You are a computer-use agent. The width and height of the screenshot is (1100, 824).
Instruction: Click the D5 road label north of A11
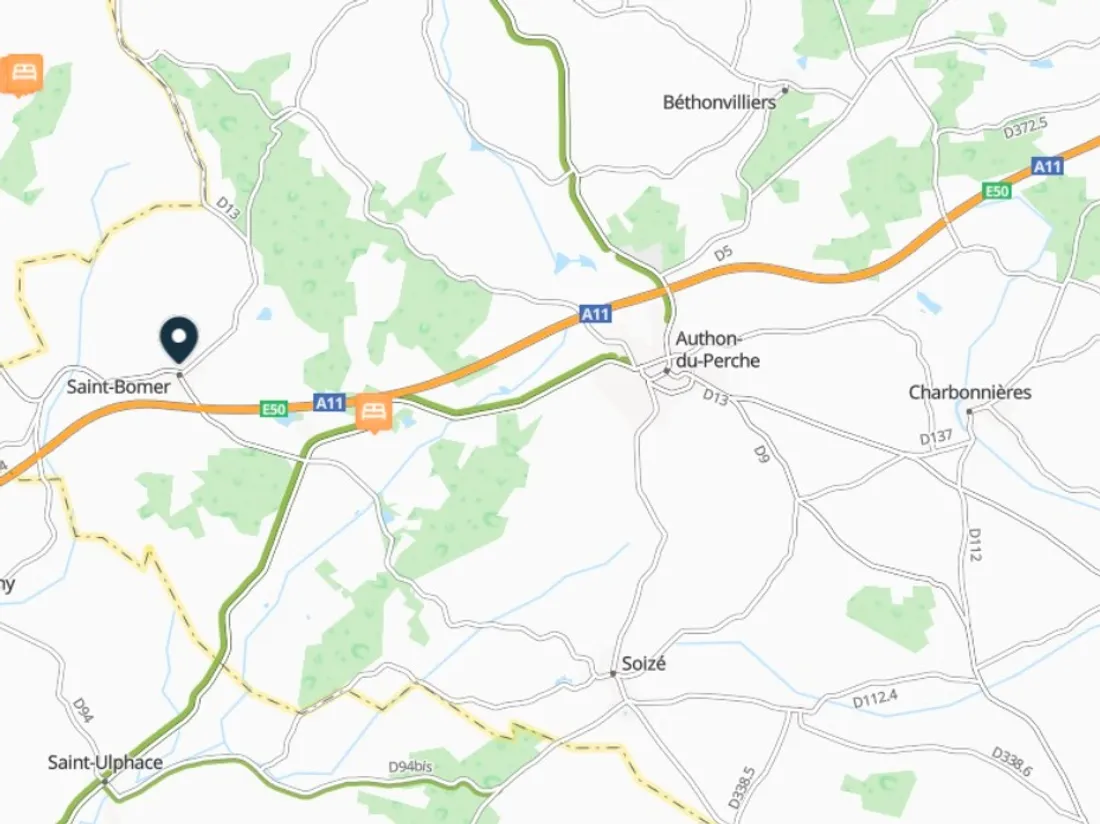coord(723,253)
